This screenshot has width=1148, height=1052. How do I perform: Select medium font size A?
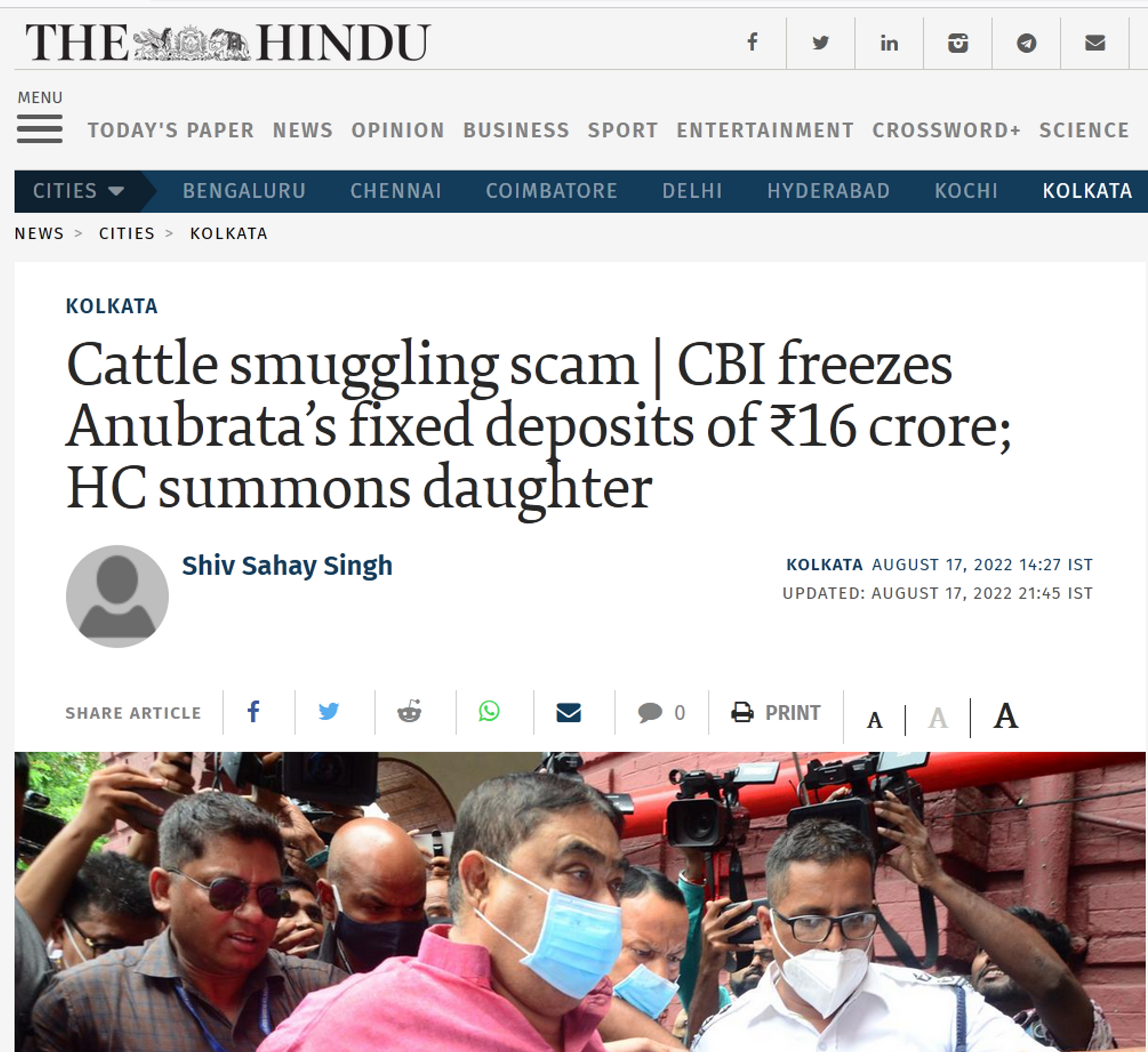coord(938,718)
